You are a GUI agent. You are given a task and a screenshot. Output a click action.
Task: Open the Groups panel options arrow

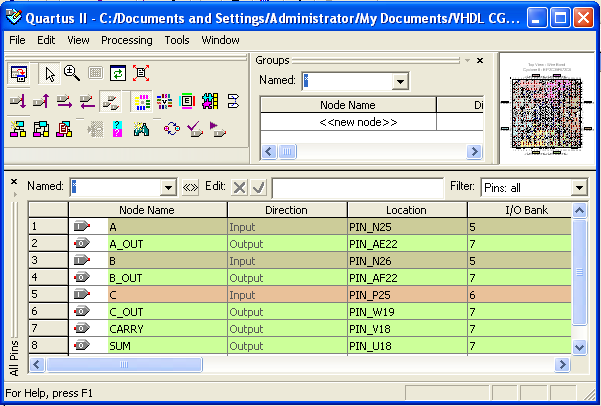pos(467,60)
